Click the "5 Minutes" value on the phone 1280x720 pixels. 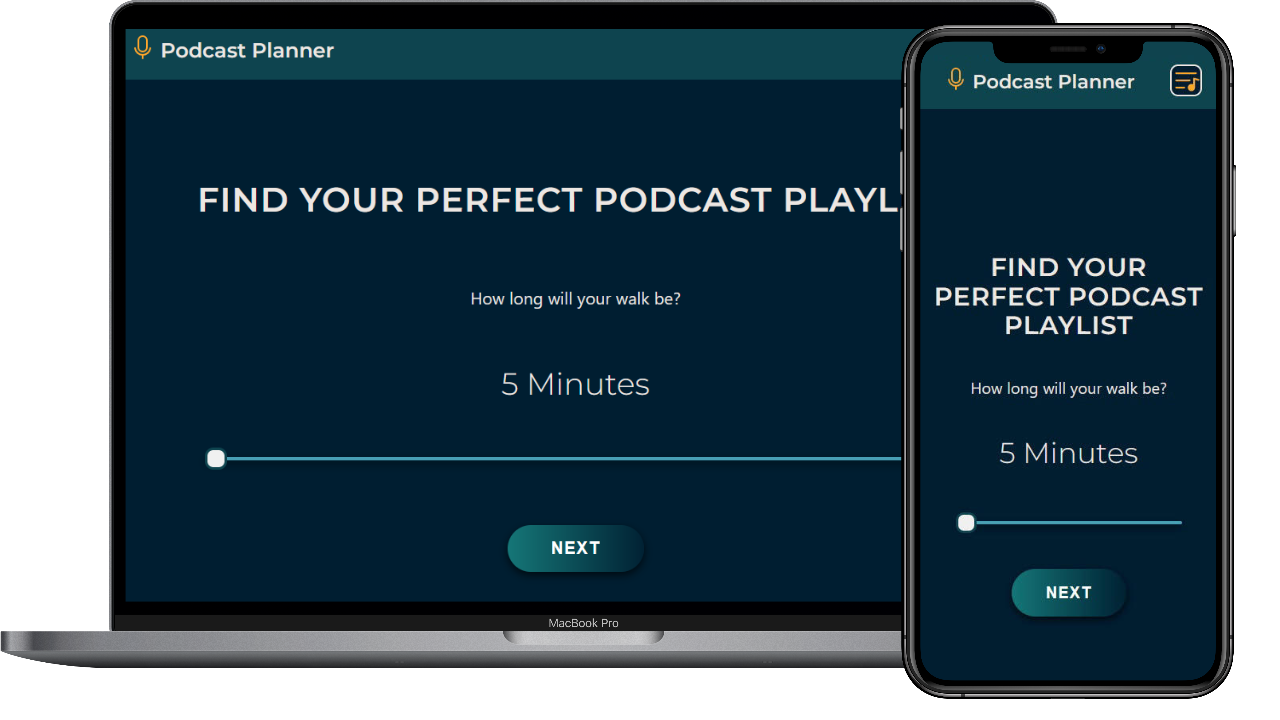point(1068,453)
